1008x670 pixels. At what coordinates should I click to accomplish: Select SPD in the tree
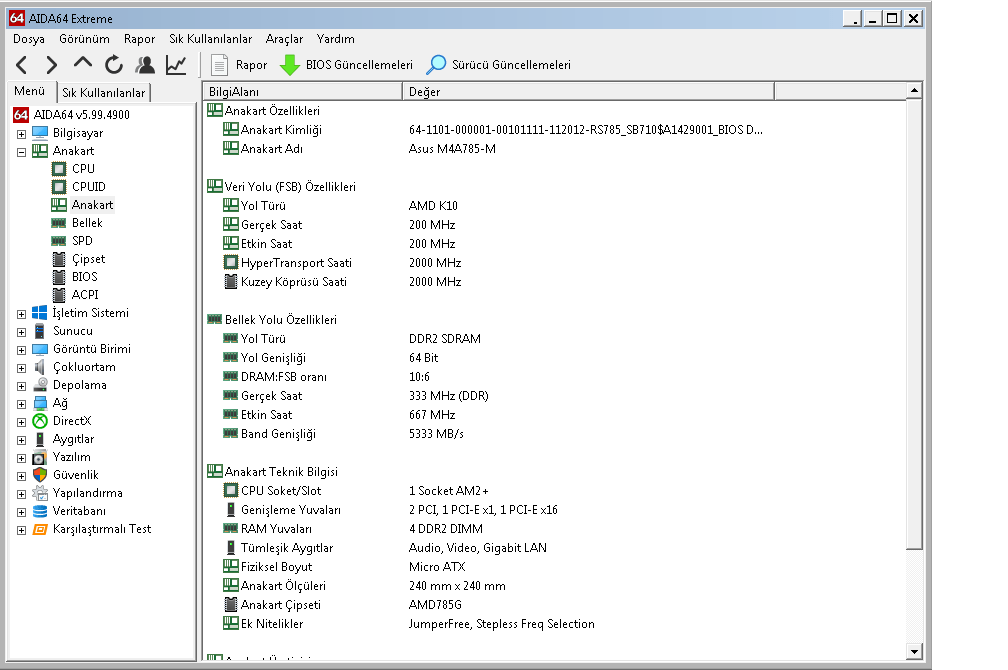click(82, 240)
